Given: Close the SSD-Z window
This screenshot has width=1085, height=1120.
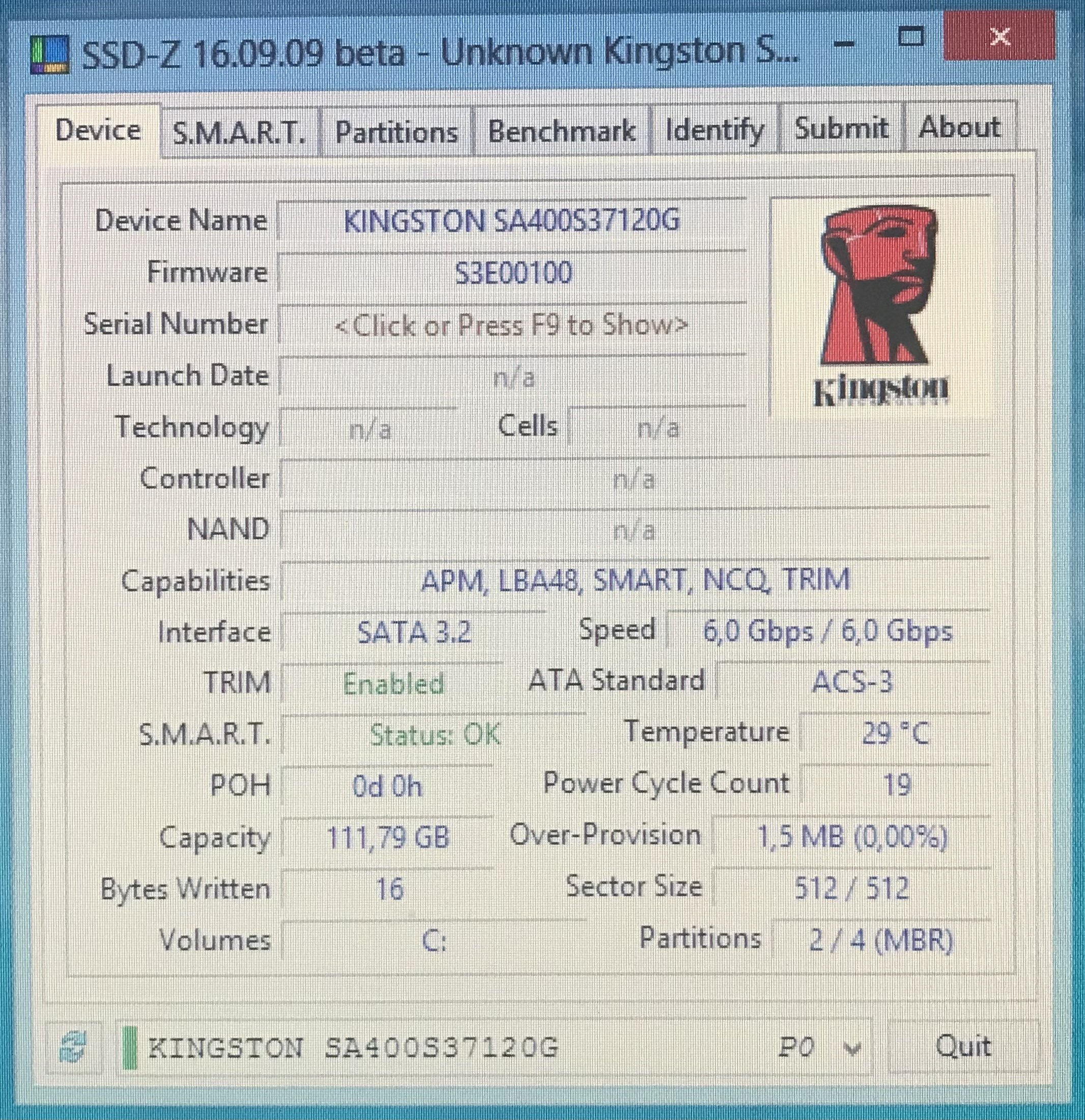Looking at the screenshot, I should [x=1000, y=38].
